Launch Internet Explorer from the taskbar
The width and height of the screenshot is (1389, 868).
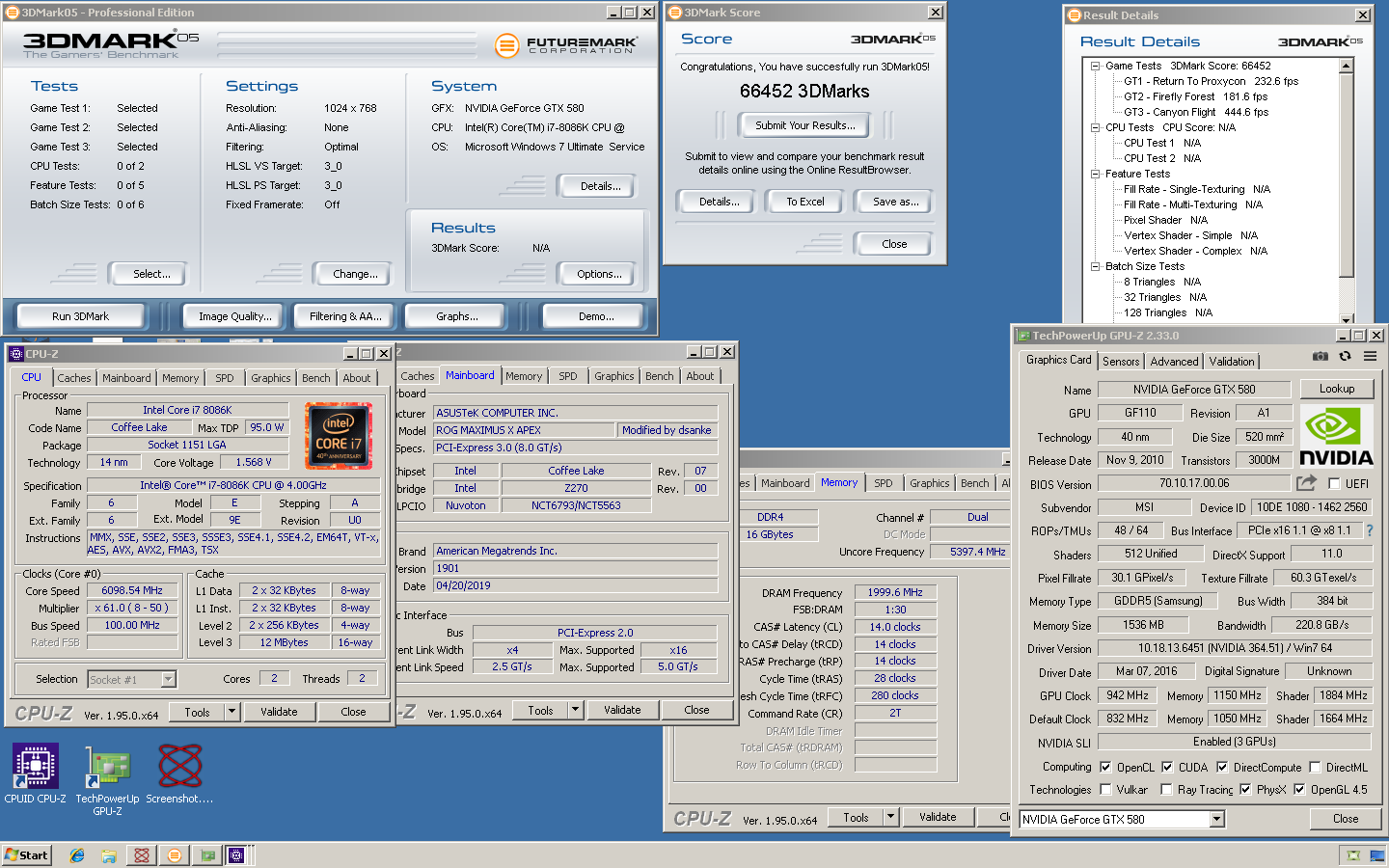pyautogui.click(x=77, y=855)
